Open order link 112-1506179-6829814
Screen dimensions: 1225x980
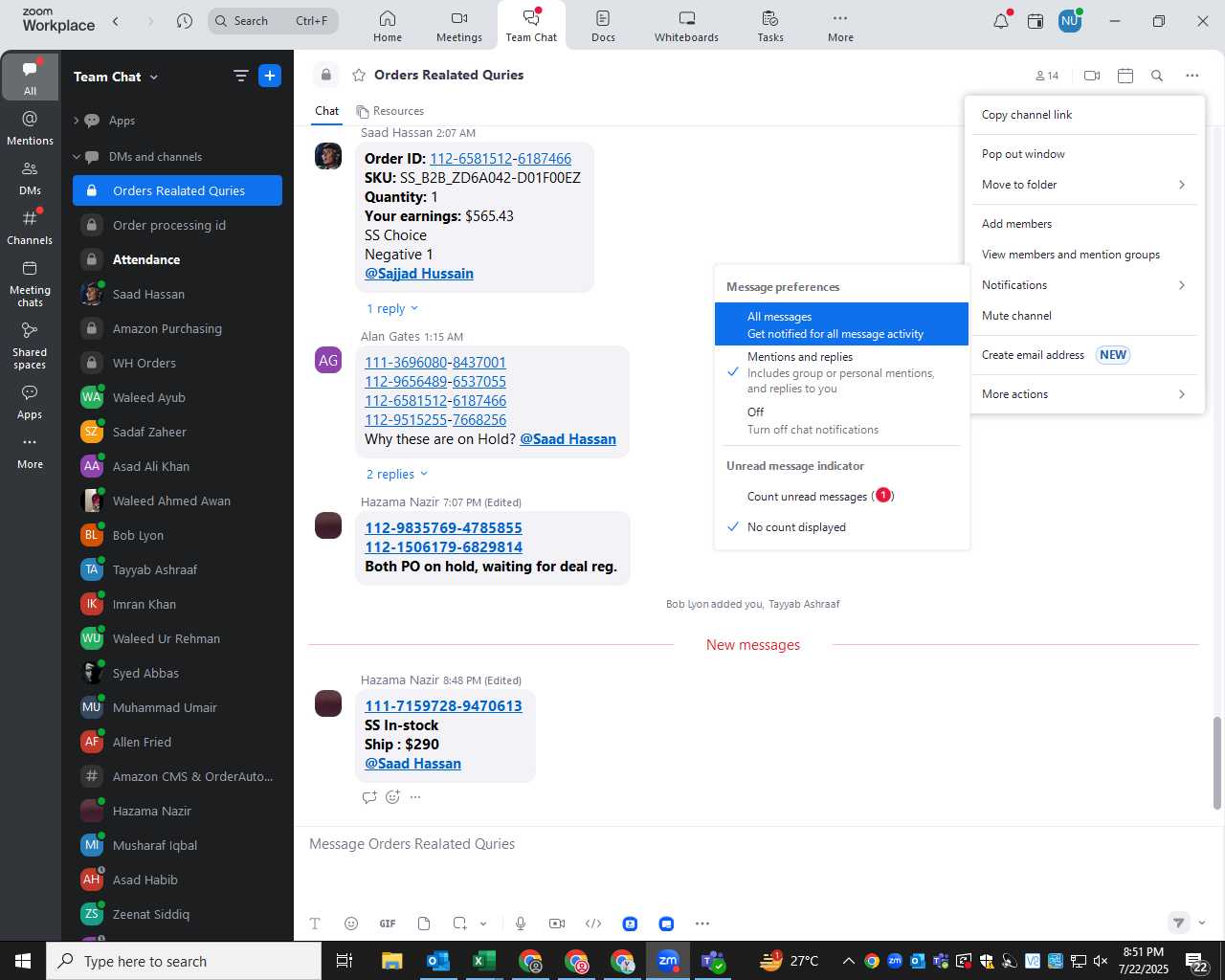pyautogui.click(x=443, y=547)
